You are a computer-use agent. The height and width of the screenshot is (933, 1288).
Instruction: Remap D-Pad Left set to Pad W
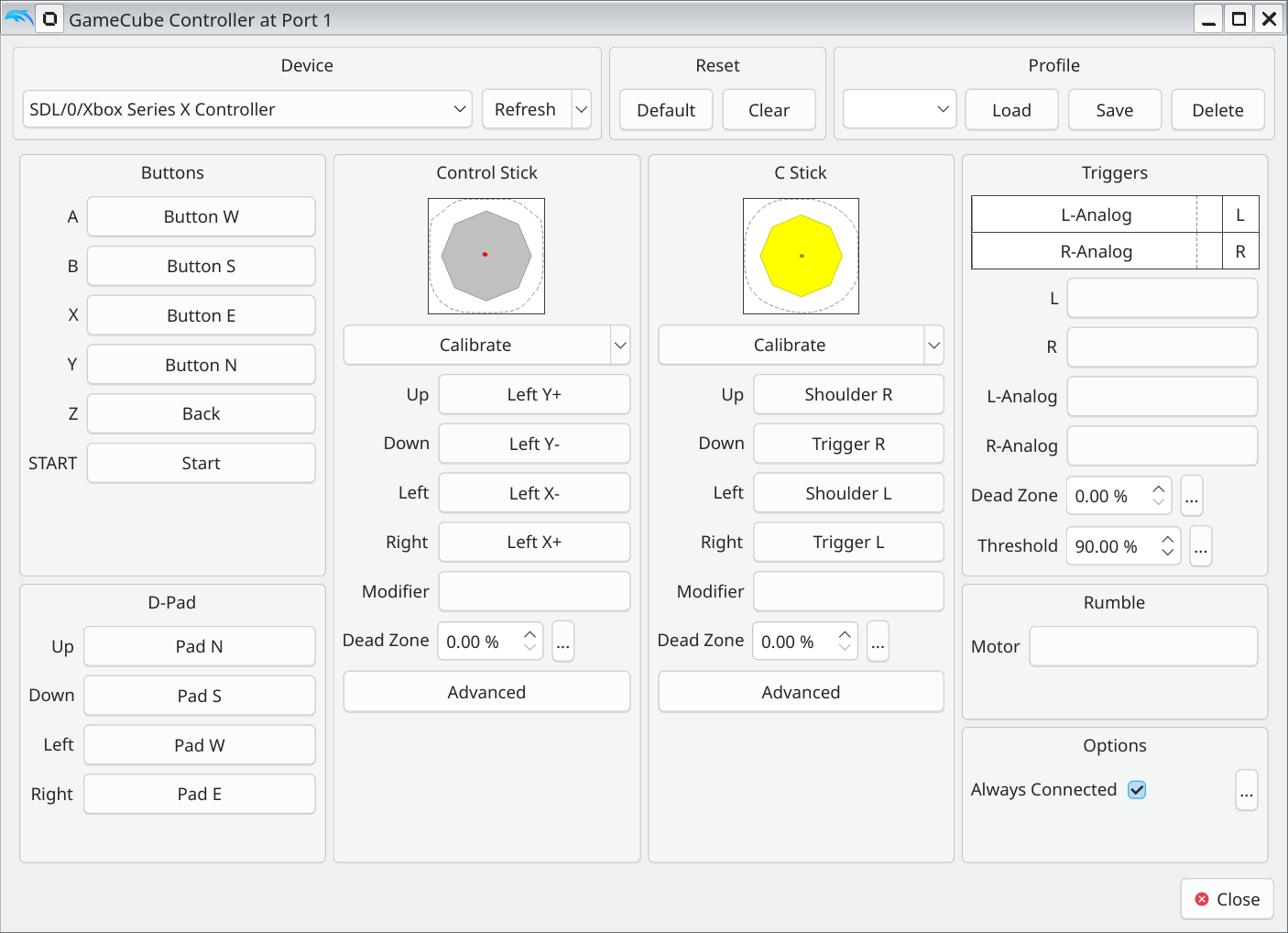[200, 745]
